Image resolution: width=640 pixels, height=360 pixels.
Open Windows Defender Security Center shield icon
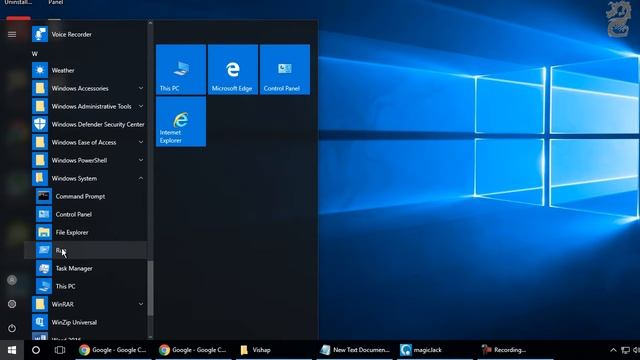pyautogui.click(x=40, y=124)
